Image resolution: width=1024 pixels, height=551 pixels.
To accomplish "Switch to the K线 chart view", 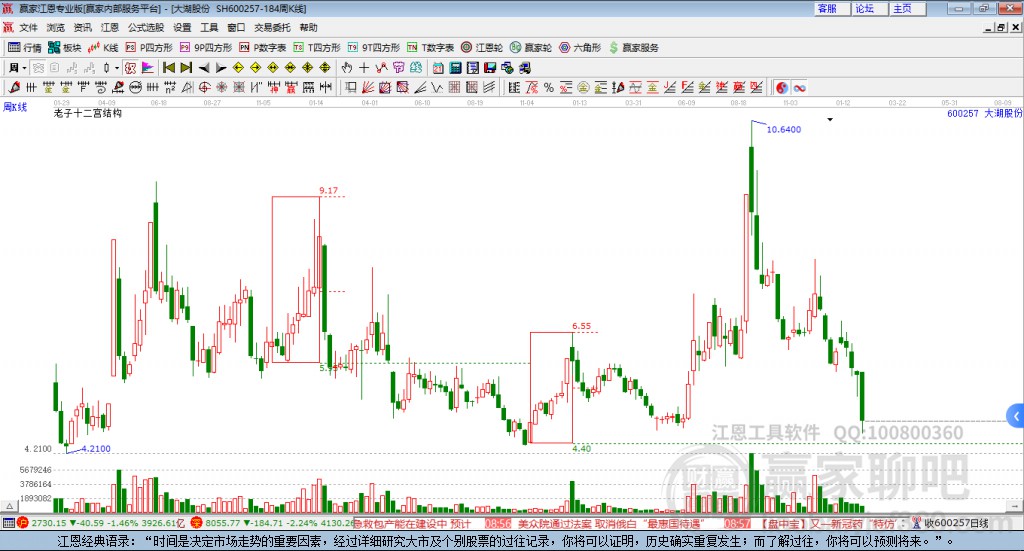I will (103, 48).
